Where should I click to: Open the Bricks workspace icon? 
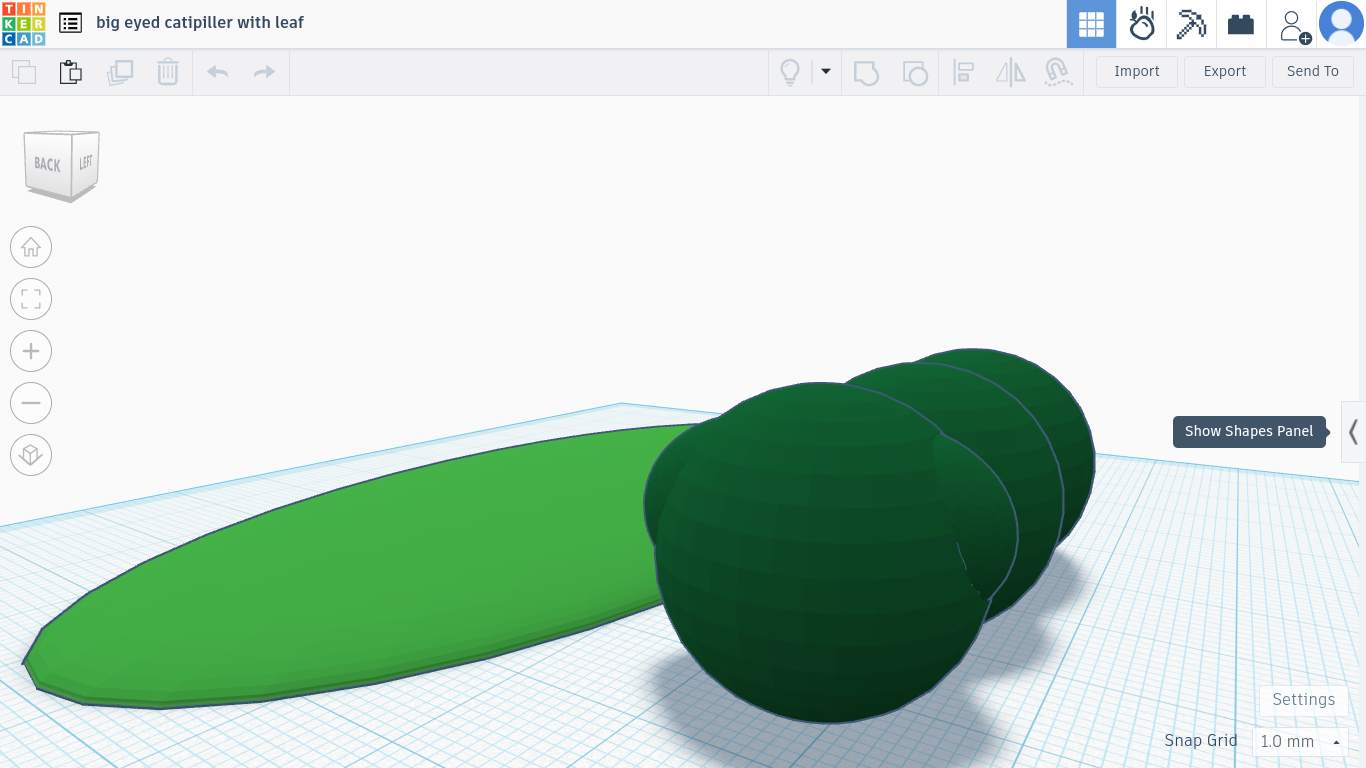1241,24
